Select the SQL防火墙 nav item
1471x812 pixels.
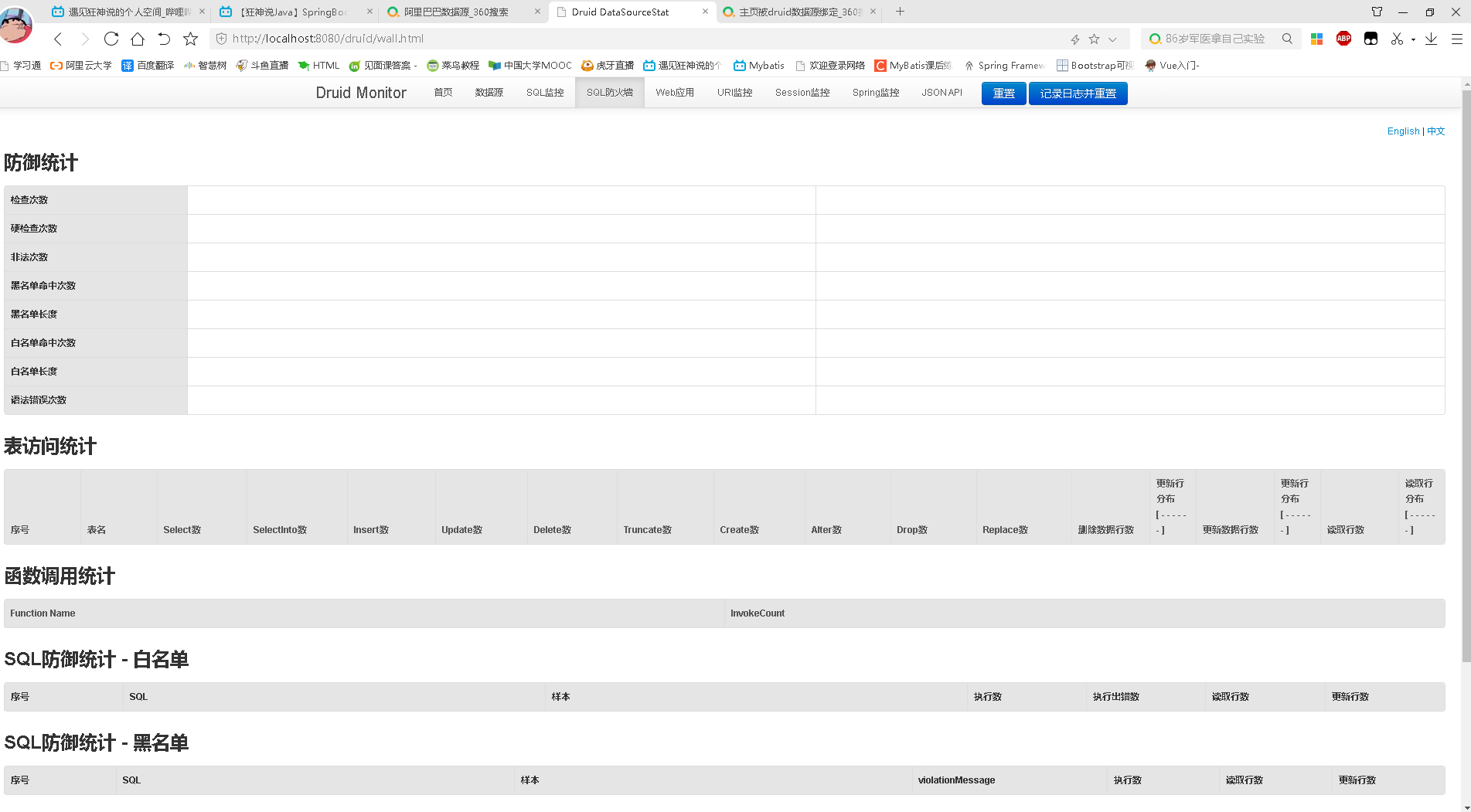(609, 93)
